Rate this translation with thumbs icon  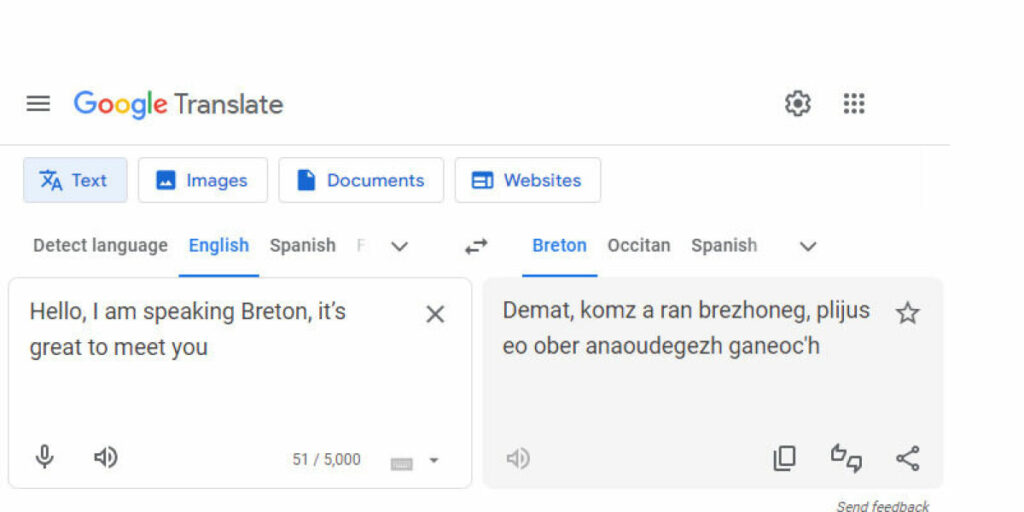pyautogui.click(x=846, y=458)
